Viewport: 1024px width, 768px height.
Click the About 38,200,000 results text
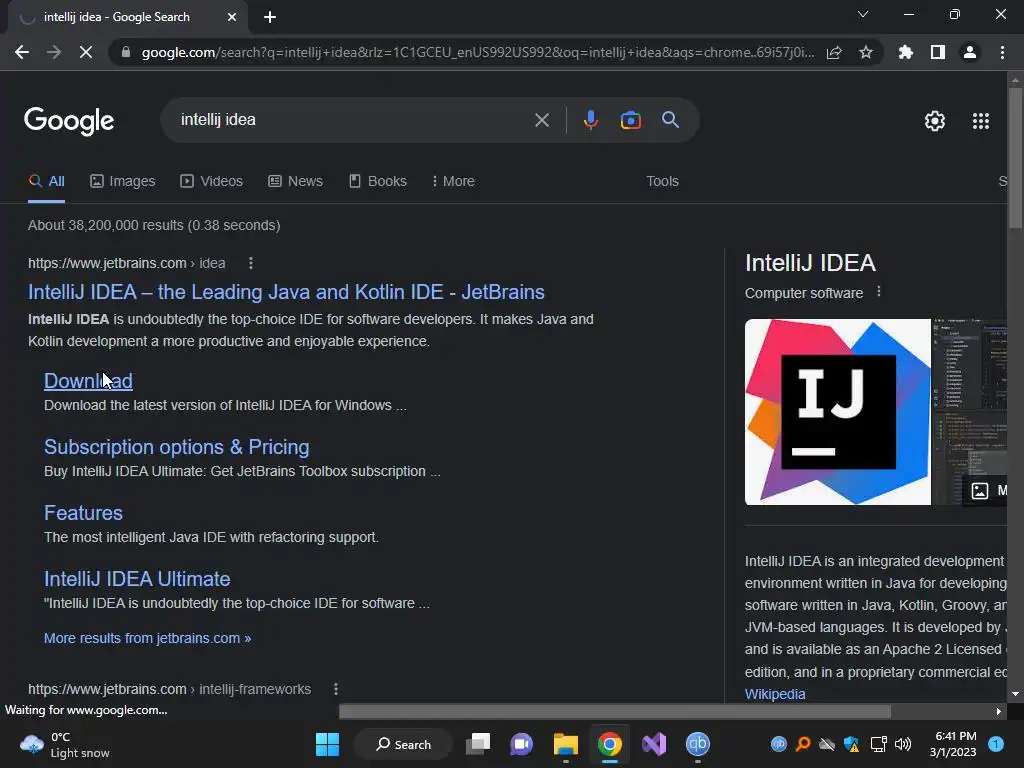[x=154, y=225]
